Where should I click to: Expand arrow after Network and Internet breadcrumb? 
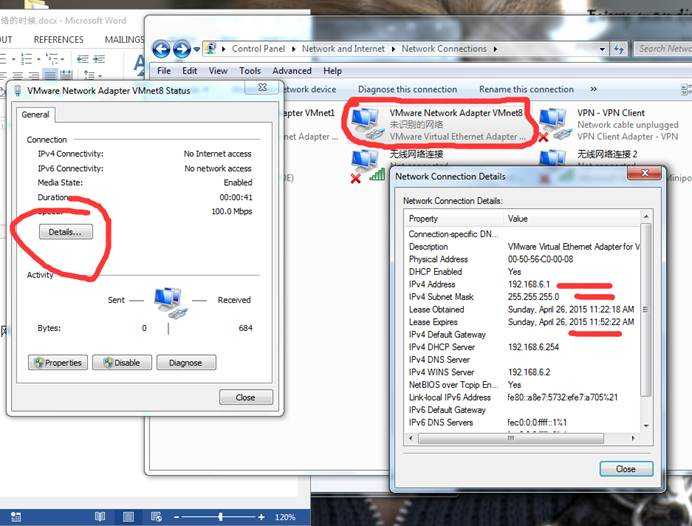pyautogui.click(x=393, y=49)
